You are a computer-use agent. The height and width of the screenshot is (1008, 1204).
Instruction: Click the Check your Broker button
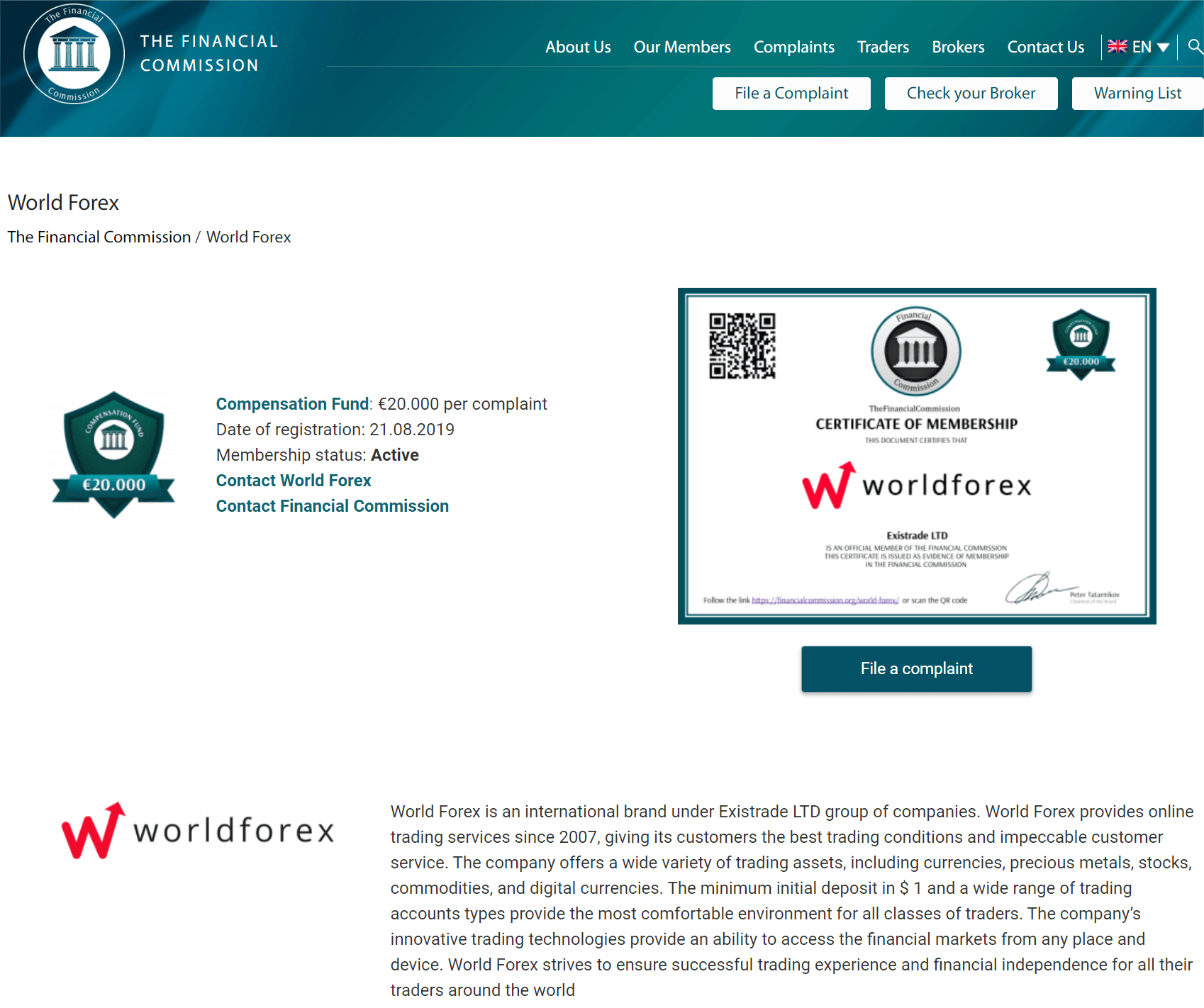click(971, 94)
